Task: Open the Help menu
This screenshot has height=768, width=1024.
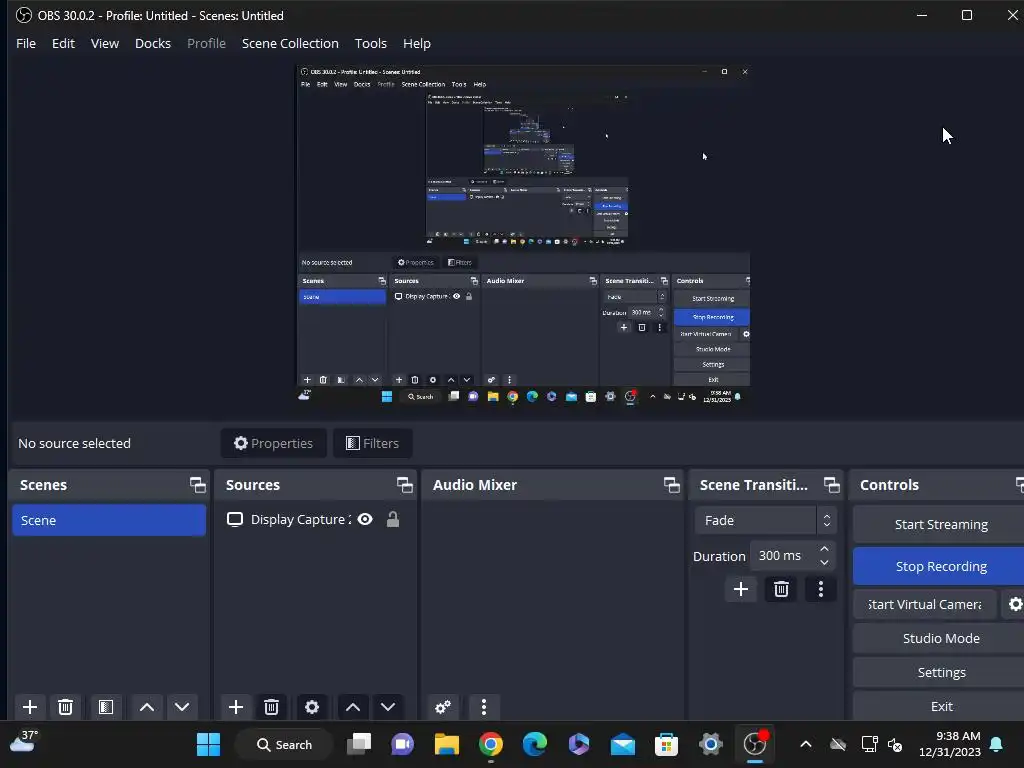Action: click(417, 43)
